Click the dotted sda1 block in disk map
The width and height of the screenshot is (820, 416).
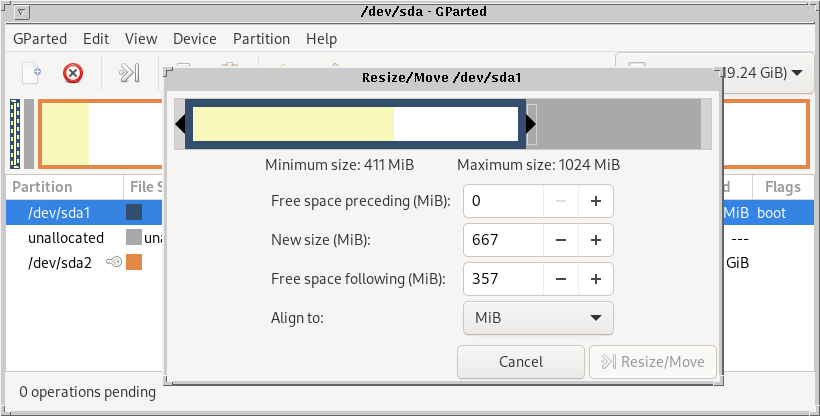point(15,134)
